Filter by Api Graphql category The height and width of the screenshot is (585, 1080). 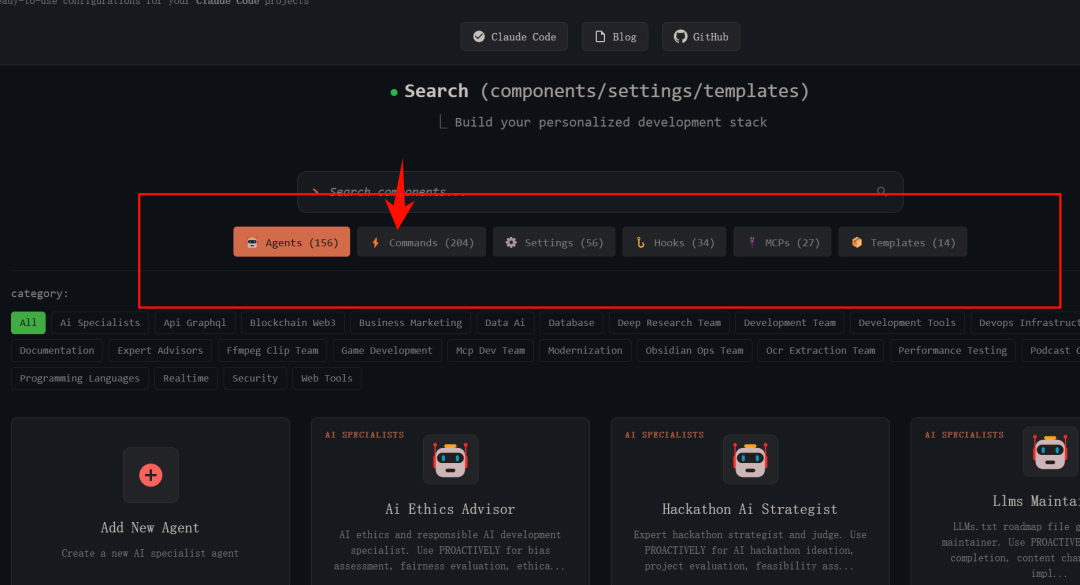tap(195, 322)
